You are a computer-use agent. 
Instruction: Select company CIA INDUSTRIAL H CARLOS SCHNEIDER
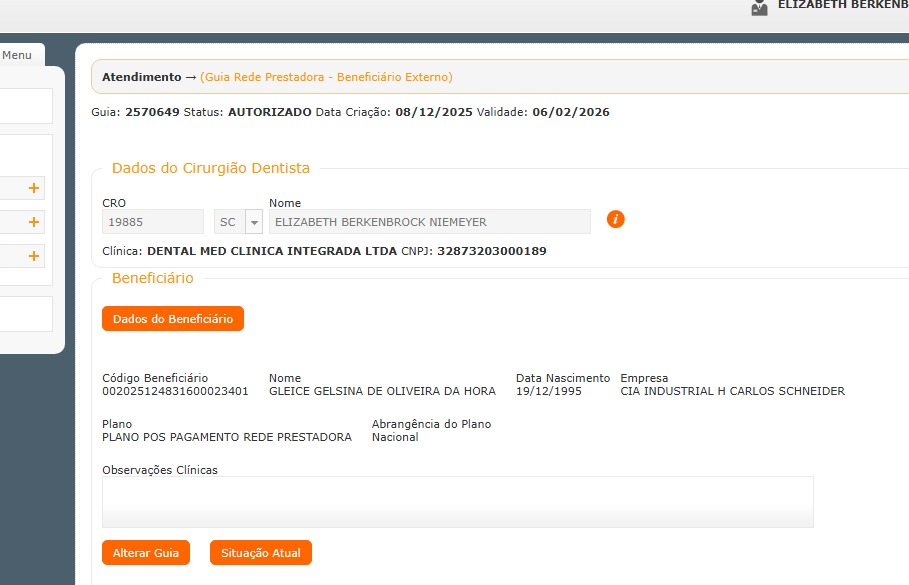(x=733, y=391)
